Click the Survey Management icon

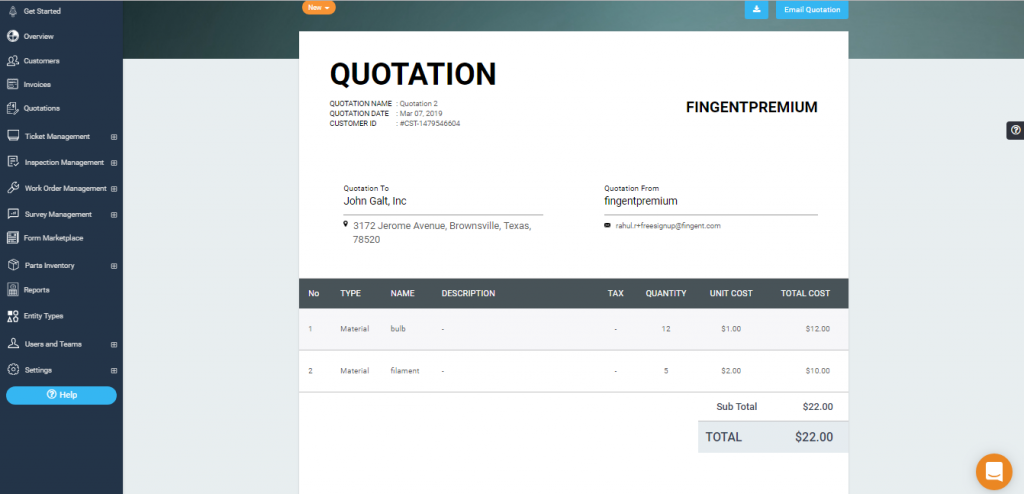click(12, 214)
